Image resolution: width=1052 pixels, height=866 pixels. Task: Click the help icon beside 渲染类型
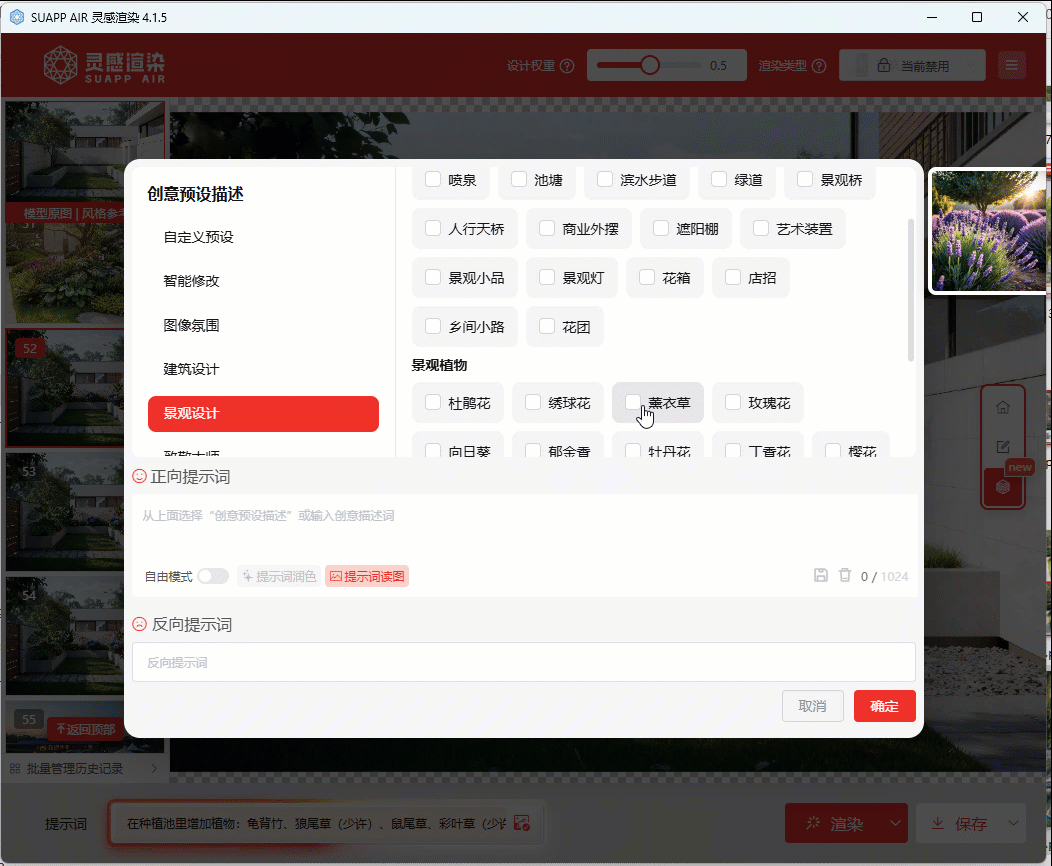click(x=819, y=66)
